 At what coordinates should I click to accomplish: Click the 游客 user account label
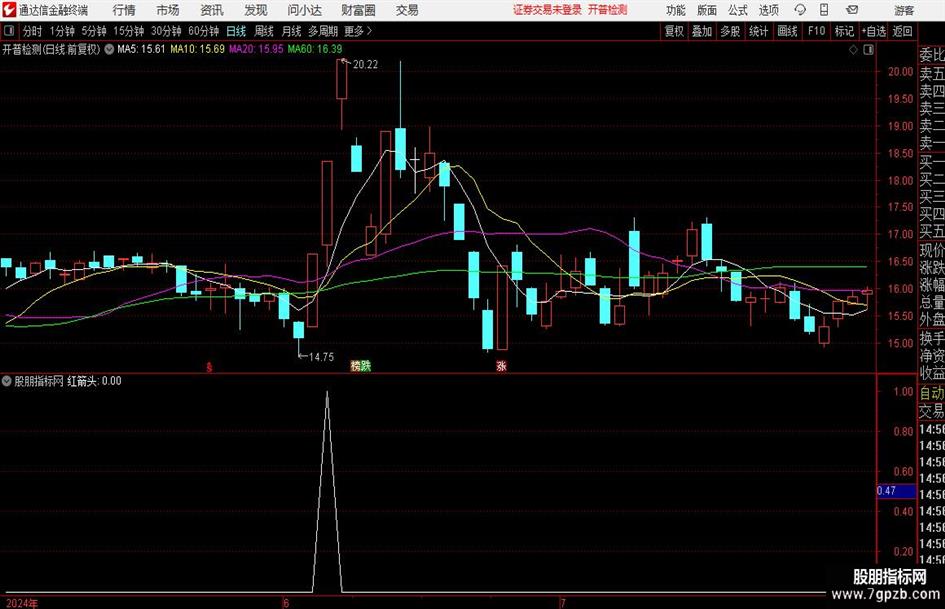[904, 10]
